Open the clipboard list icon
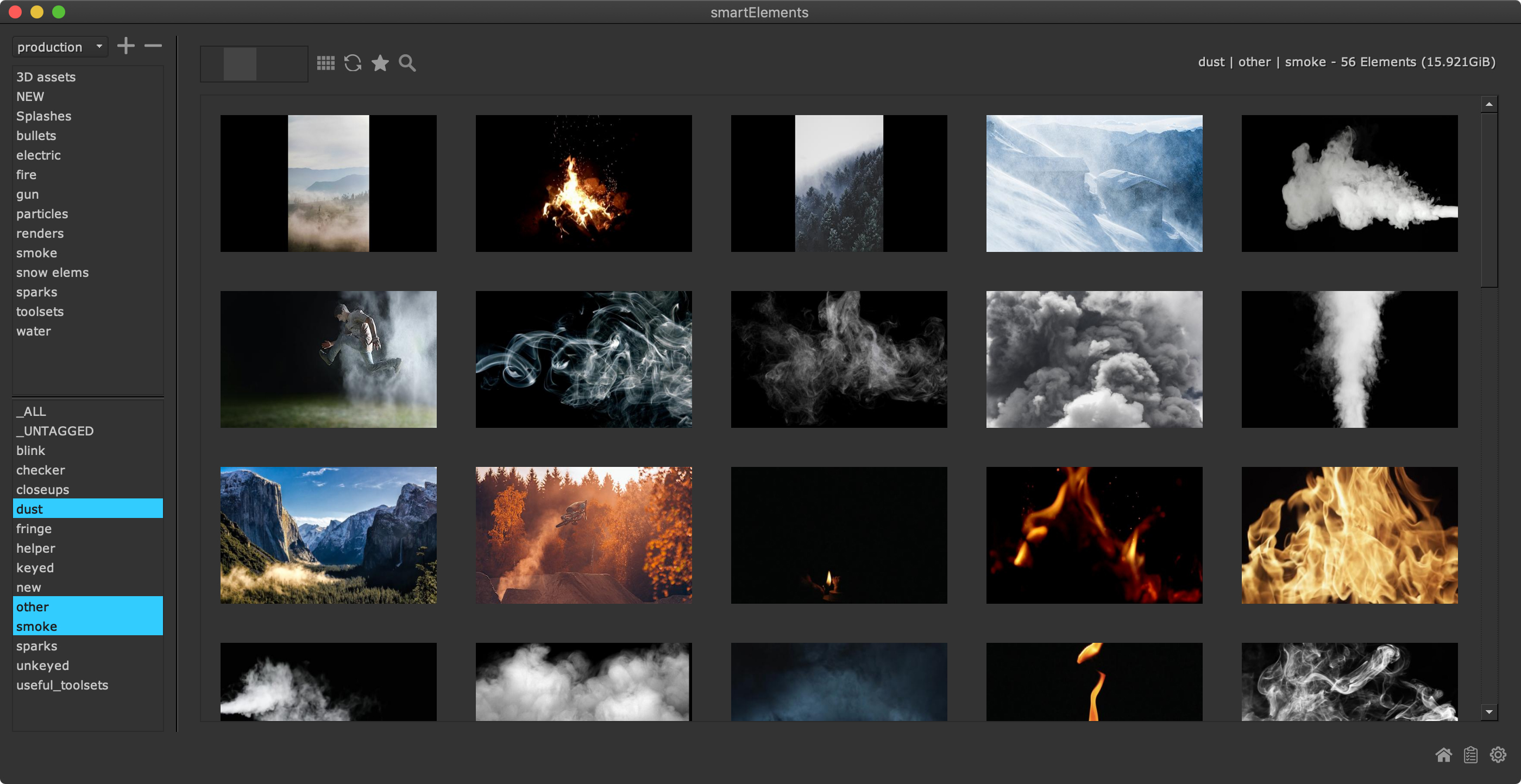The height and width of the screenshot is (784, 1521). pyautogui.click(x=1470, y=755)
